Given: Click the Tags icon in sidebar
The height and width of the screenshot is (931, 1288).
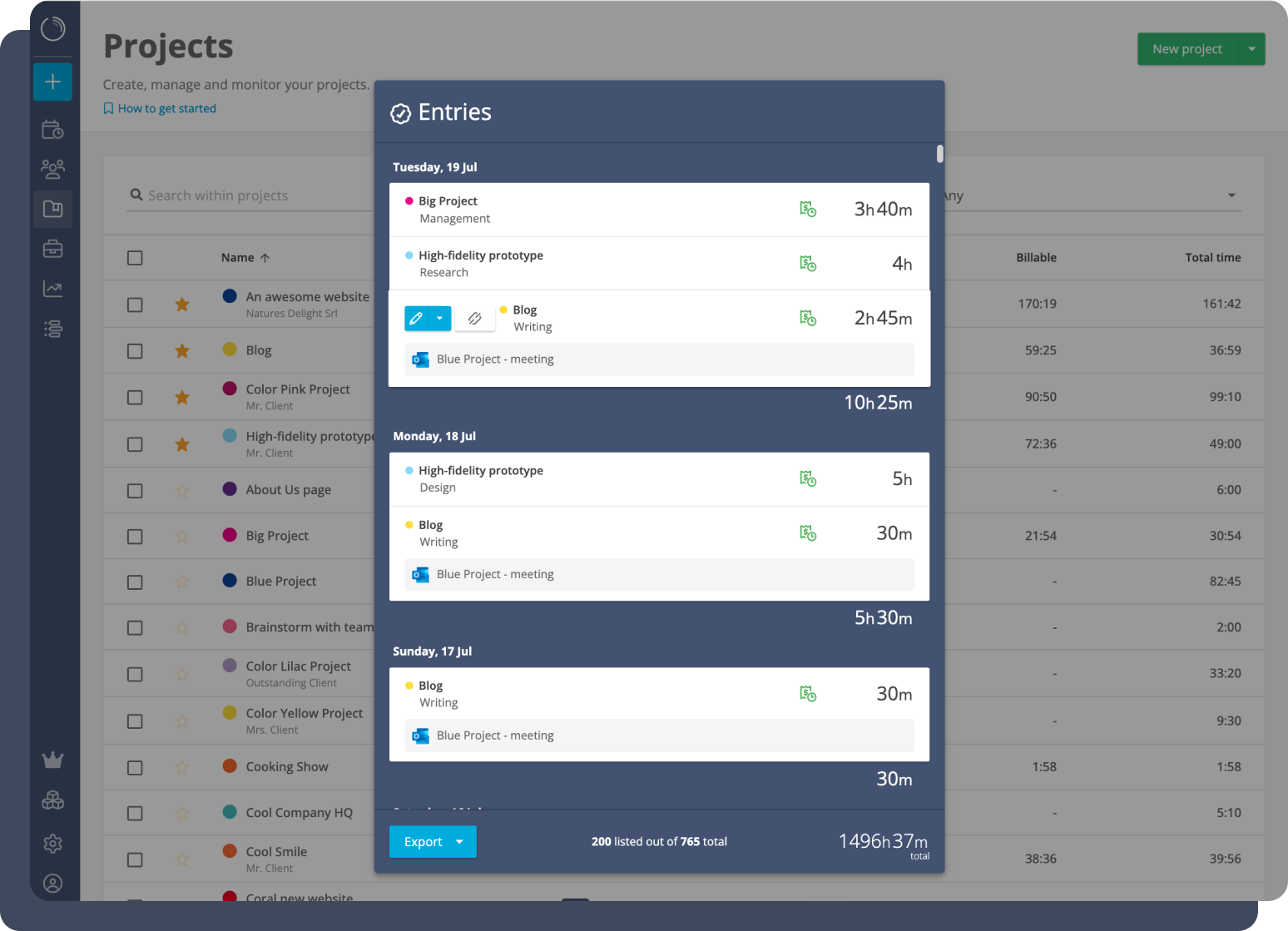Looking at the screenshot, I should coord(52,329).
